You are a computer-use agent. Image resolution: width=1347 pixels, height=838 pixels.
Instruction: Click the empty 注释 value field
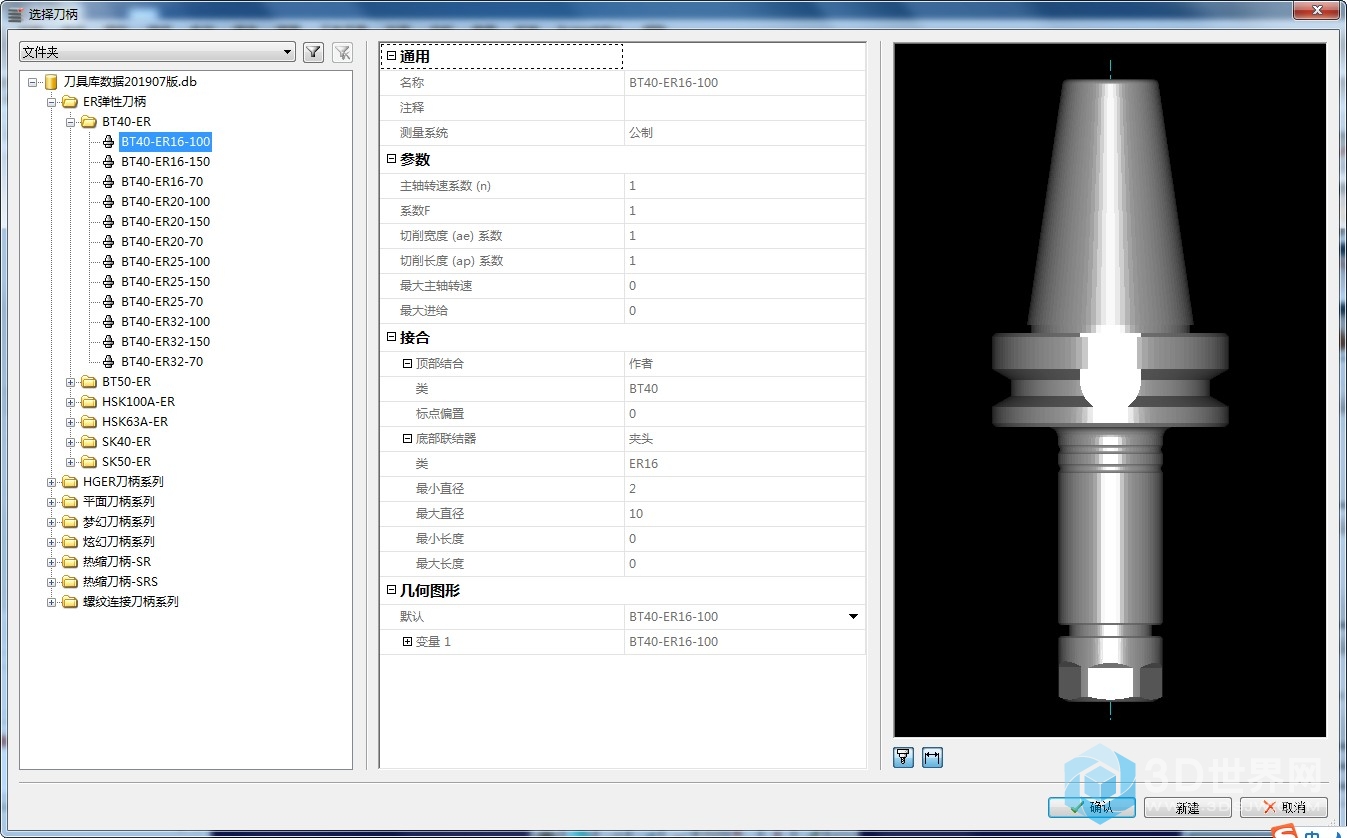coord(745,108)
